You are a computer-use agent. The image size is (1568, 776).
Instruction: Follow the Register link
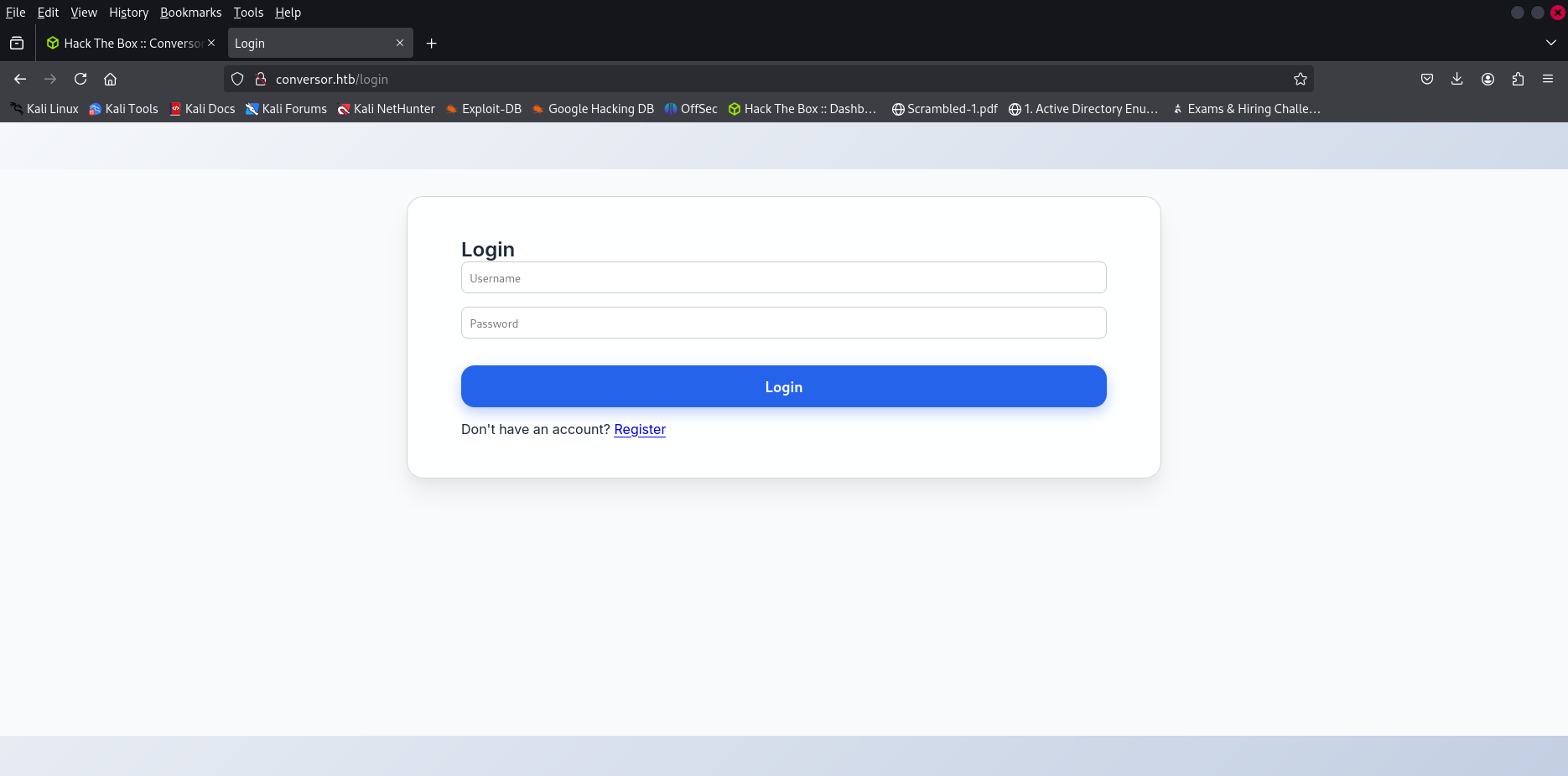(639, 429)
